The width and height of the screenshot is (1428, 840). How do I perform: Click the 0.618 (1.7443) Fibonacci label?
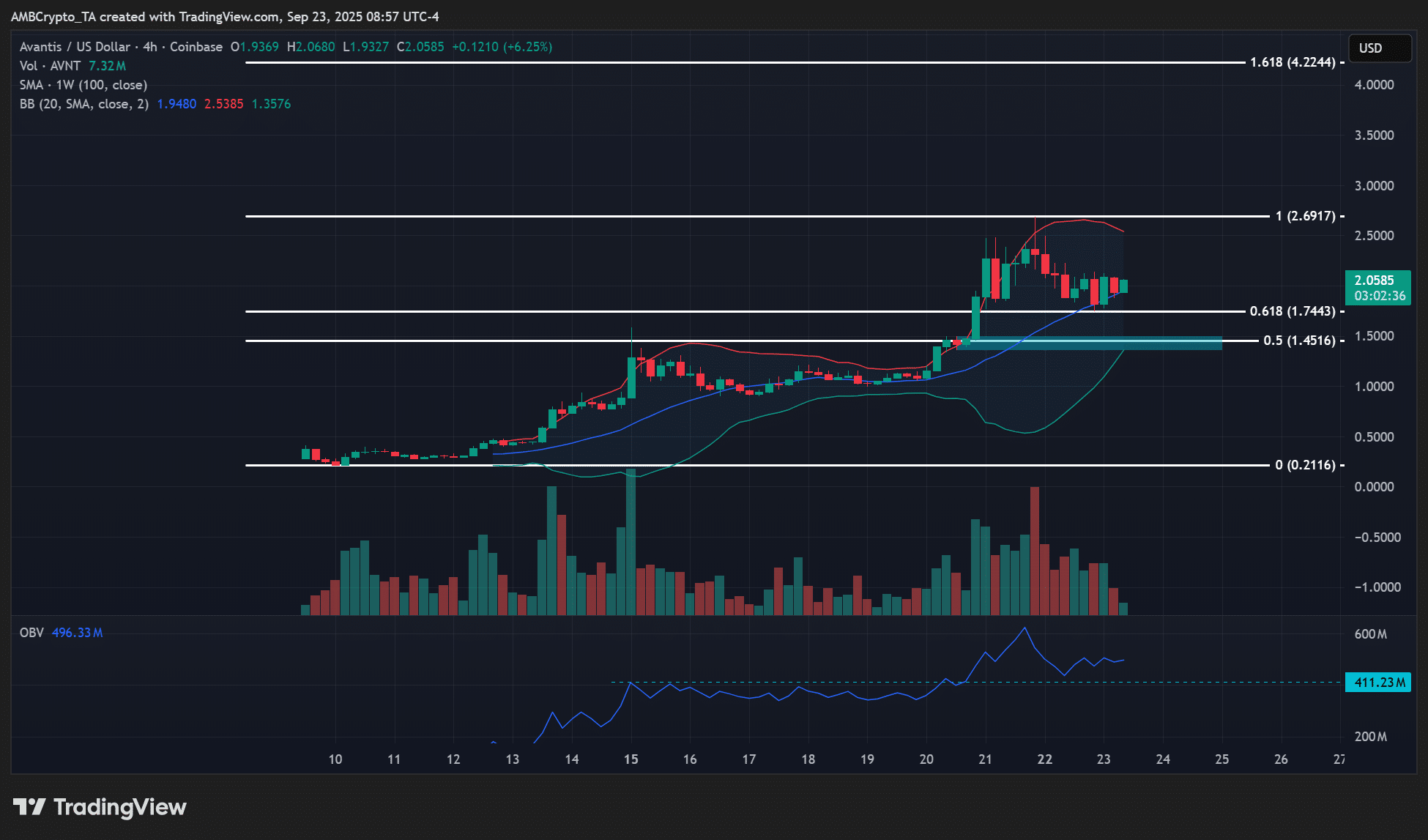tap(1293, 311)
